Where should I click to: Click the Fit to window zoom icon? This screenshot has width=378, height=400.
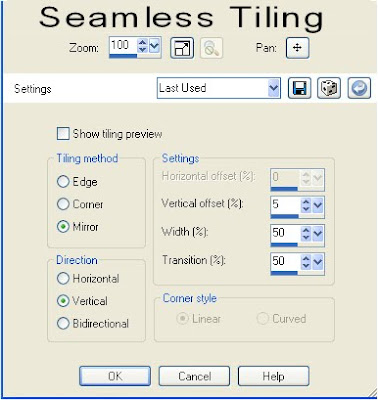click(182, 48)
